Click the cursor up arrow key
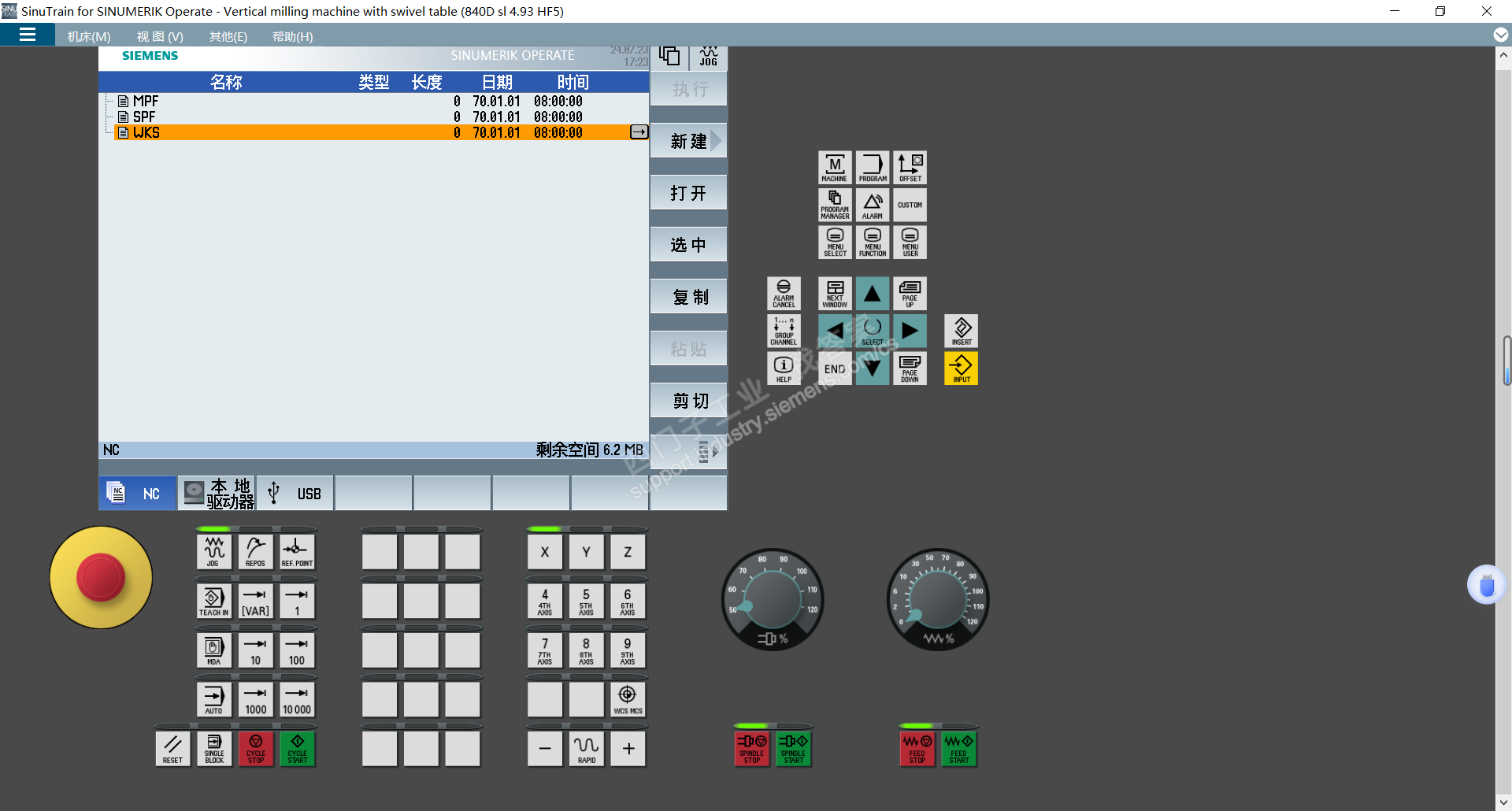The height and width of the screenshot is (811, 1512). tap(873, 294)
